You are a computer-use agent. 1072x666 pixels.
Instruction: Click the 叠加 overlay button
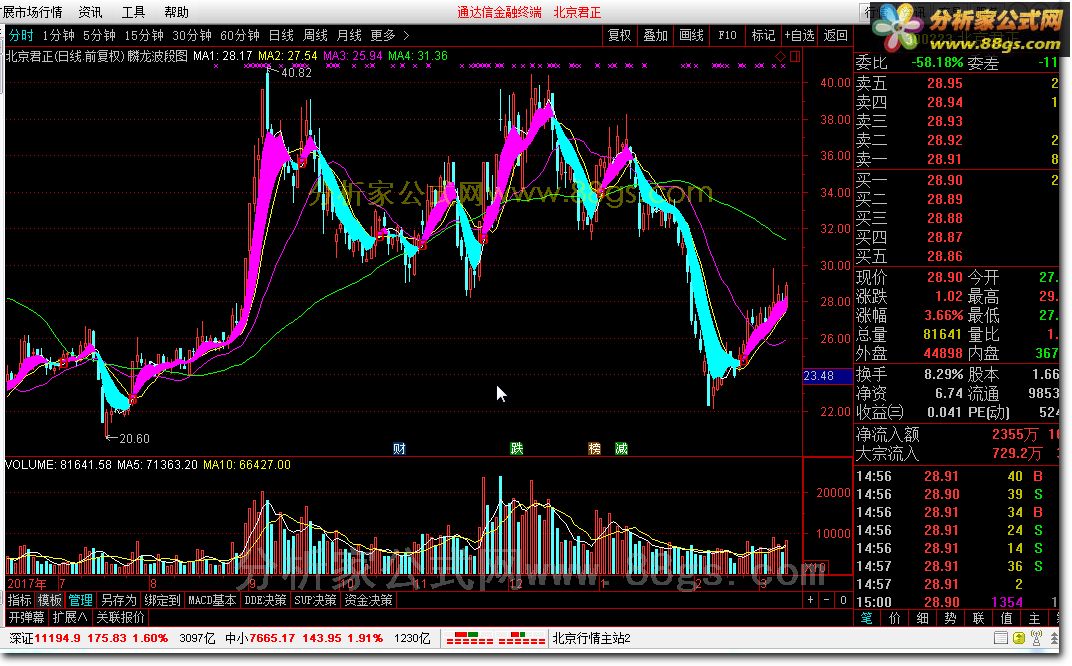655,36
